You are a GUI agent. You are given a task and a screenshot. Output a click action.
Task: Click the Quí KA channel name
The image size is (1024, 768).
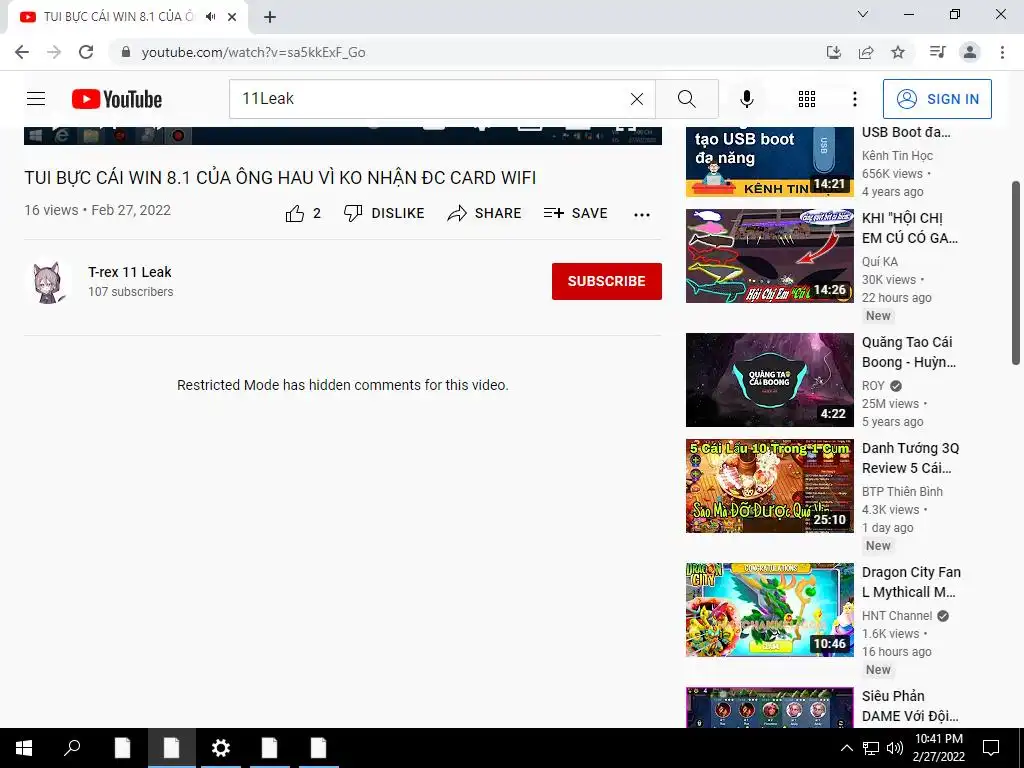(880, 261)
